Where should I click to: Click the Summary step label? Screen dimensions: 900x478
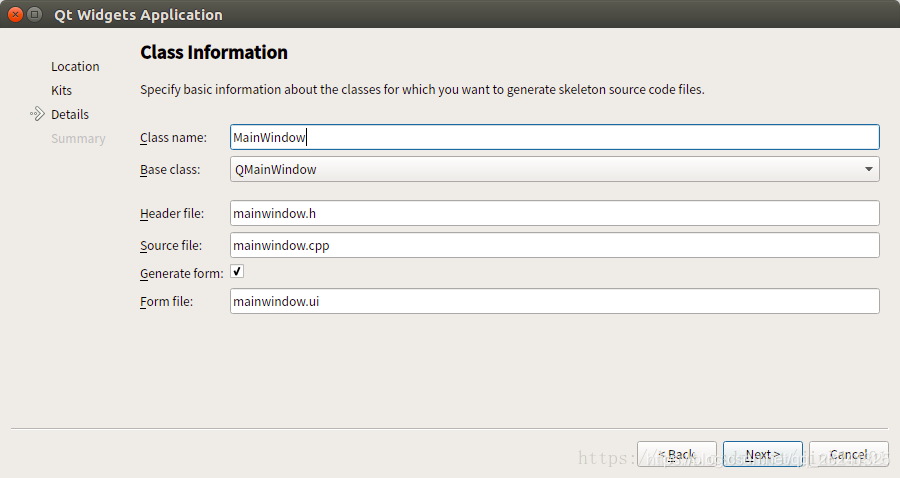(78, 139)
